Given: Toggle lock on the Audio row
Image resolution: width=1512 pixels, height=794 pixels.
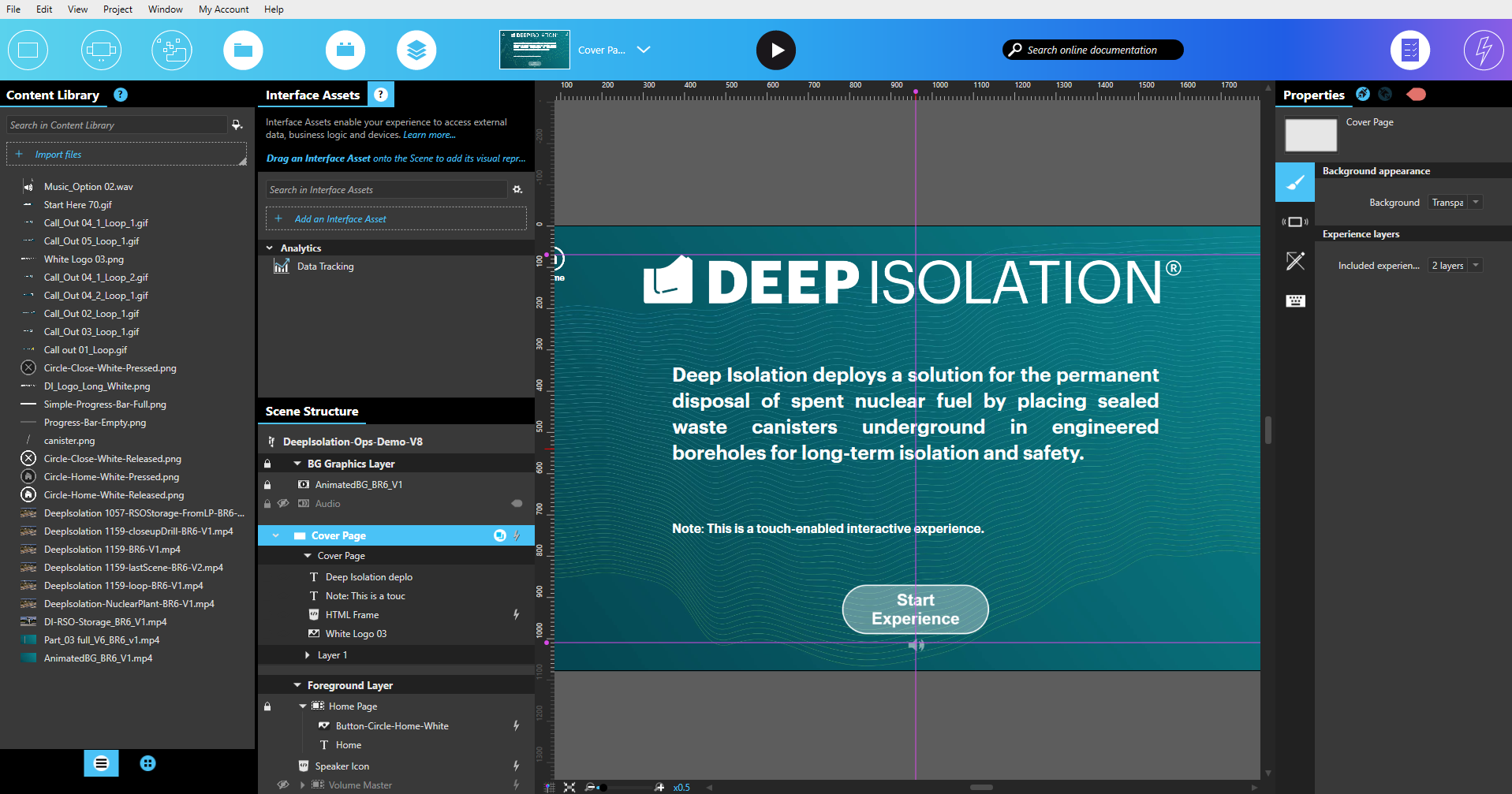Looking at the screenshot, I should tap(267, 503).
